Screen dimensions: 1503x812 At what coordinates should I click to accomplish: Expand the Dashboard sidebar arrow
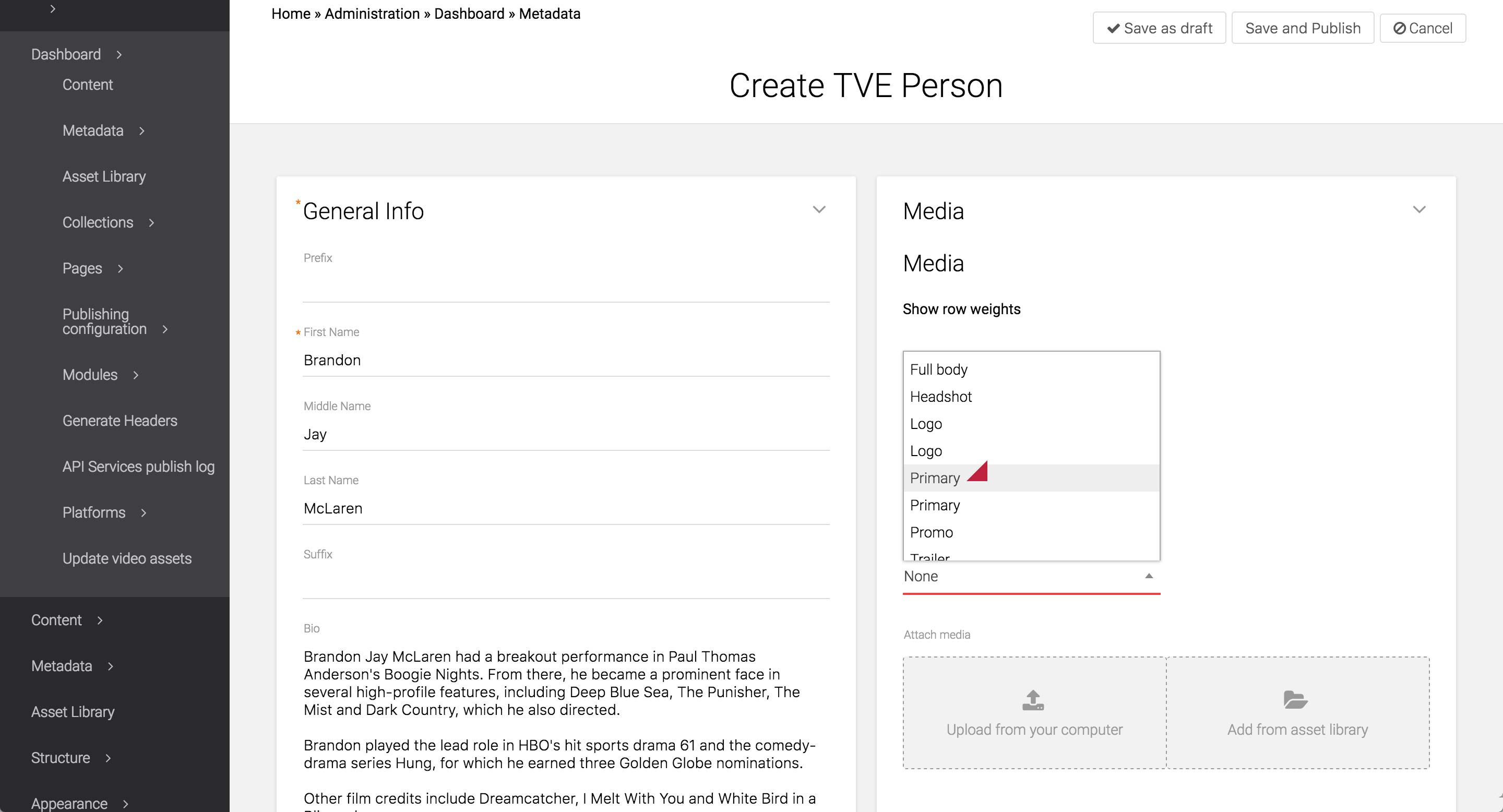pyautogui.click(x=119, y=55)
